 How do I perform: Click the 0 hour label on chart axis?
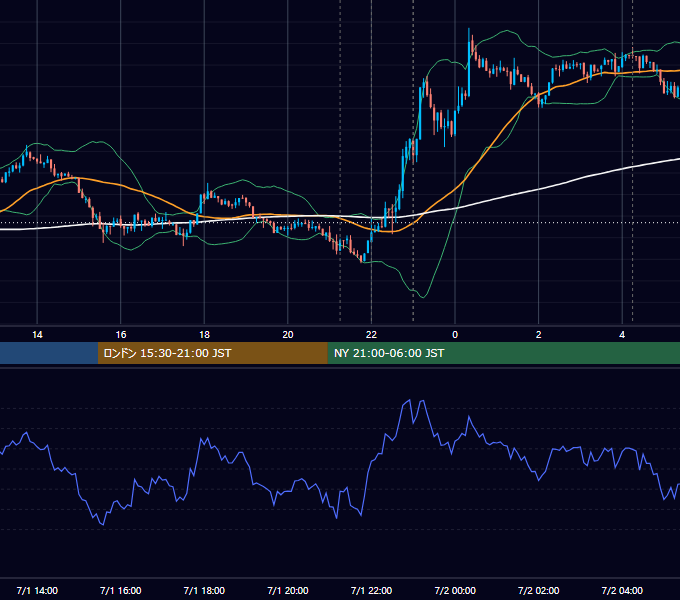[x=455, y=335]
